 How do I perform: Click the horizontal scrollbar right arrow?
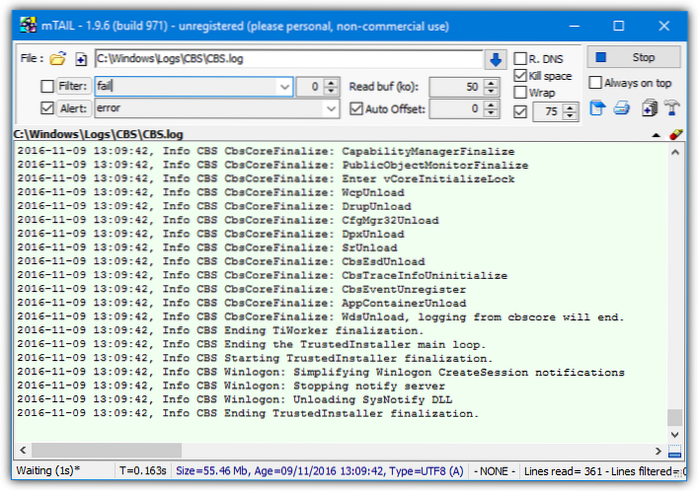658,451
